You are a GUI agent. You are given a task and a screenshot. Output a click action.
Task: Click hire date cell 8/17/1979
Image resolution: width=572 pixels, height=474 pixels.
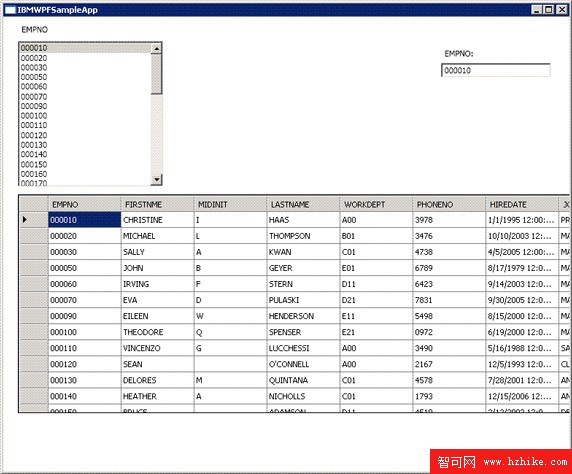click(x=522, y=268)
